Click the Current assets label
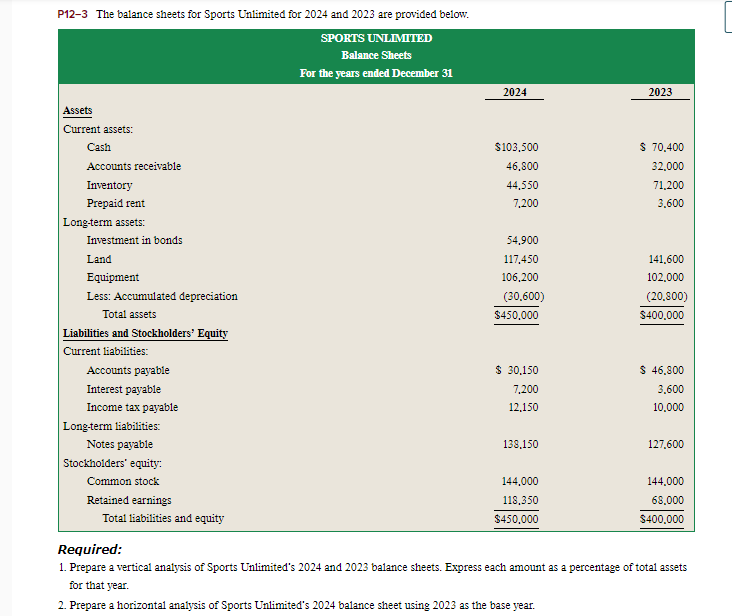 pos(98,129)
